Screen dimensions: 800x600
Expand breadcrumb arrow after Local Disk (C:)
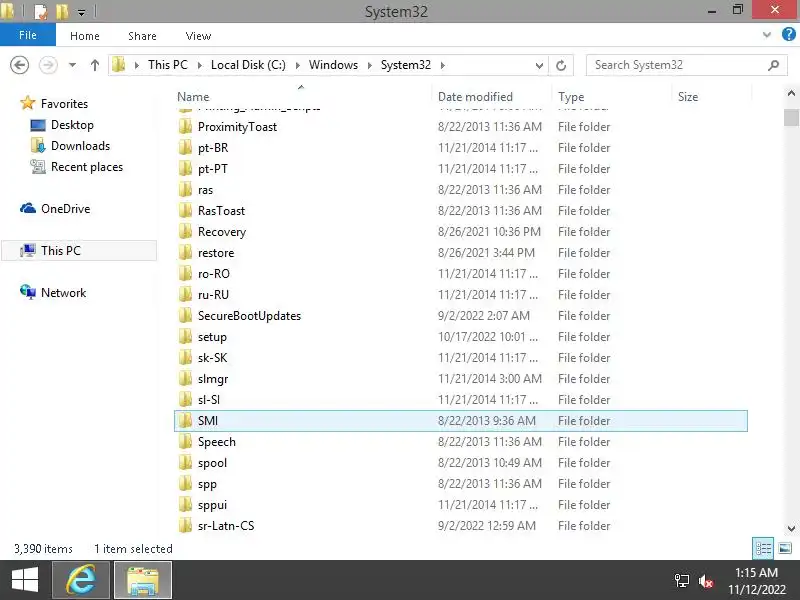tap(297, 65)
